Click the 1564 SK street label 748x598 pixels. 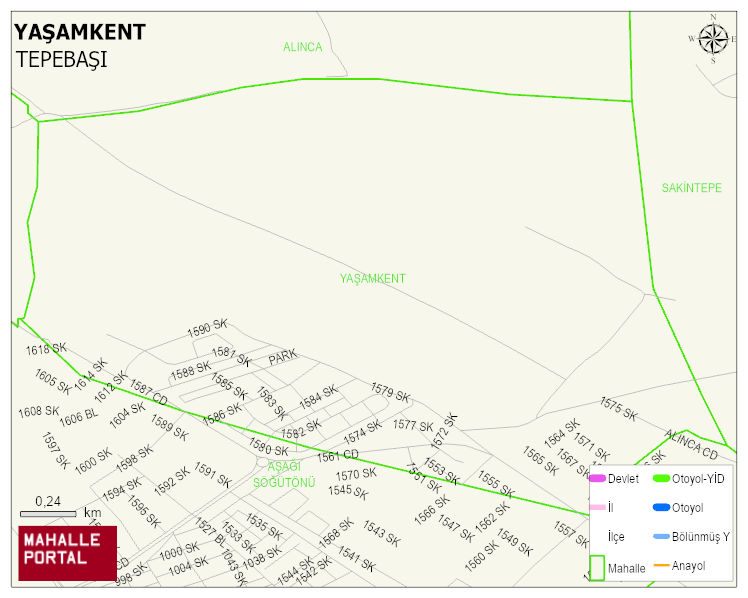(x=562, y=433)
